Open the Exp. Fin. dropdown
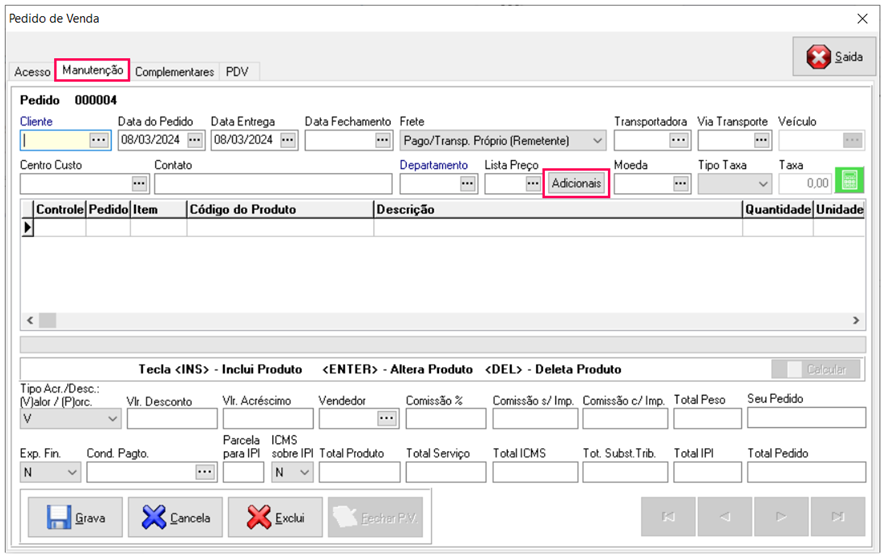886x559 pixels. 70,472
